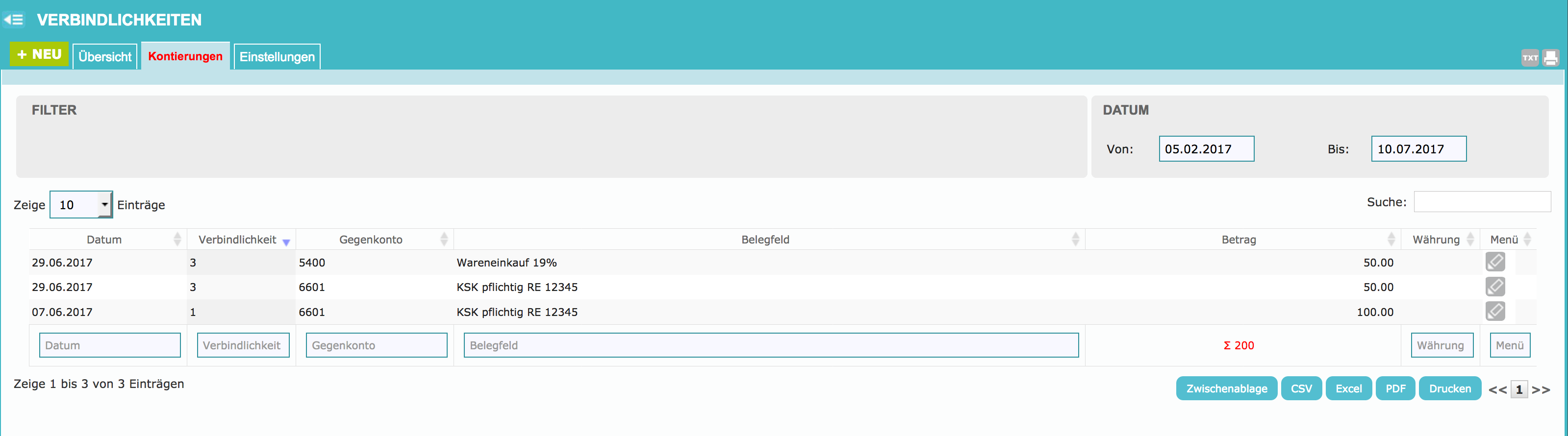Open the Einstellungen tab

[x=277, y=56]
